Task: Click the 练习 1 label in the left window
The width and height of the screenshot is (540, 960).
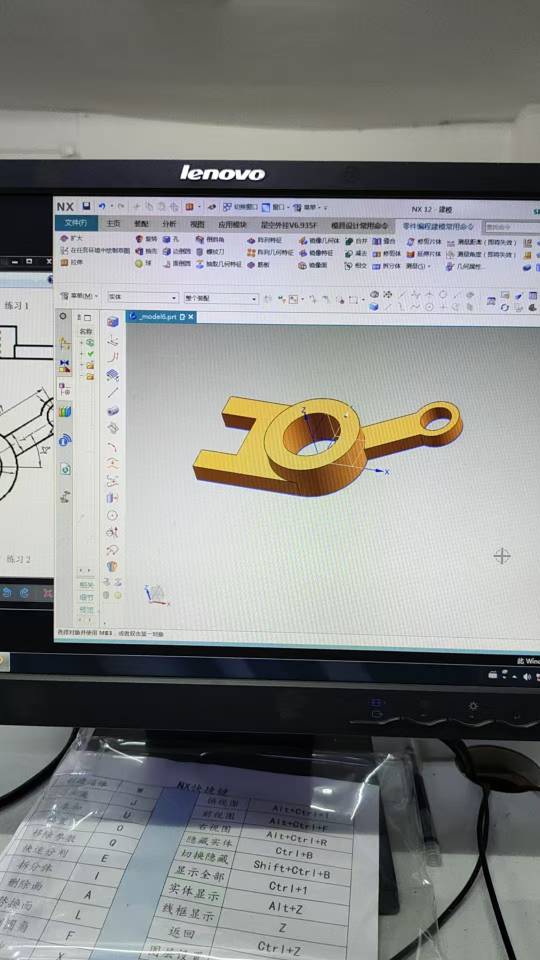Action: [17, 305]
